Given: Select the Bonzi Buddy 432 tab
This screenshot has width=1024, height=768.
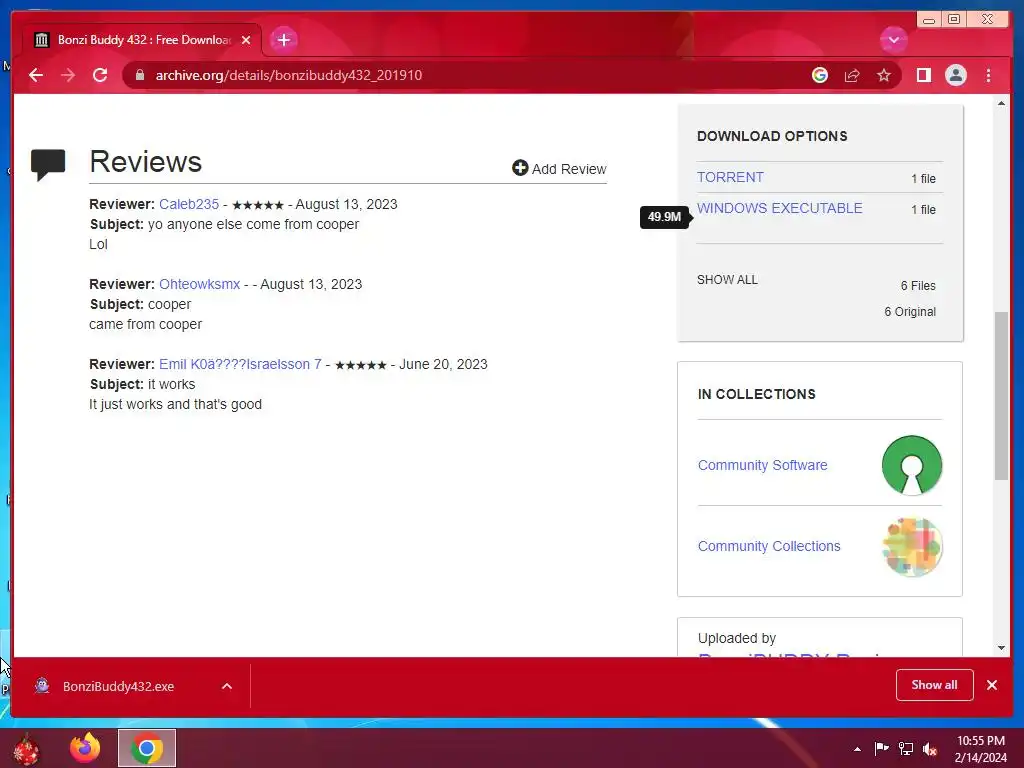Looking at the screenshot, I should pos(142,40).
